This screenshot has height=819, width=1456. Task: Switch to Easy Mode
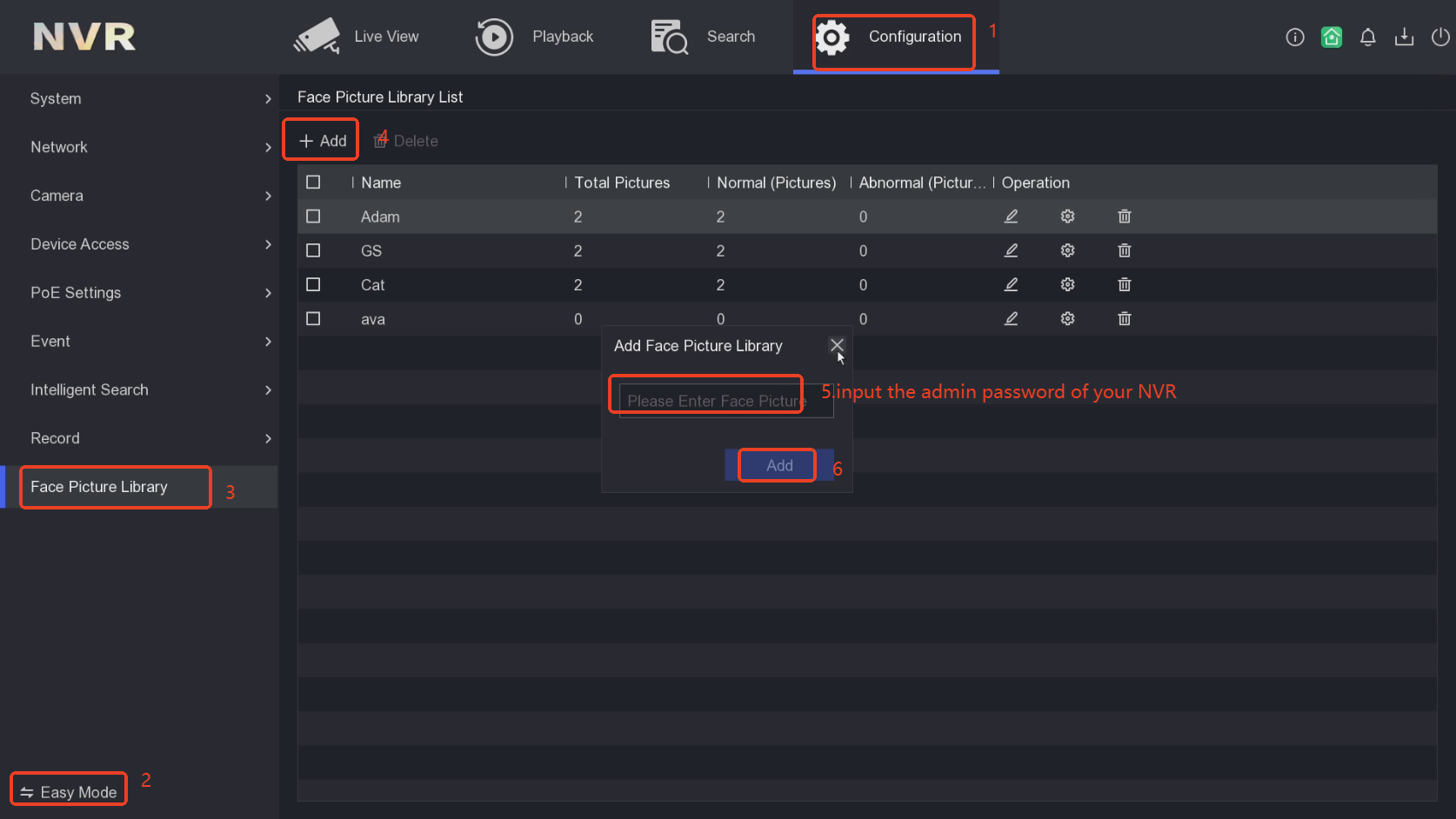pyautogui.click(x=69, y=792)
